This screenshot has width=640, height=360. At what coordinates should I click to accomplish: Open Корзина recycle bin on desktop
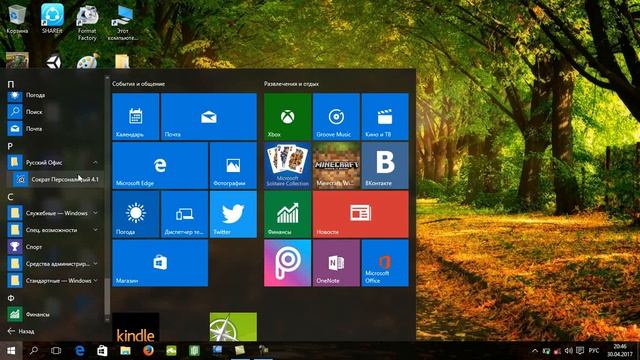tap(17, 19)
